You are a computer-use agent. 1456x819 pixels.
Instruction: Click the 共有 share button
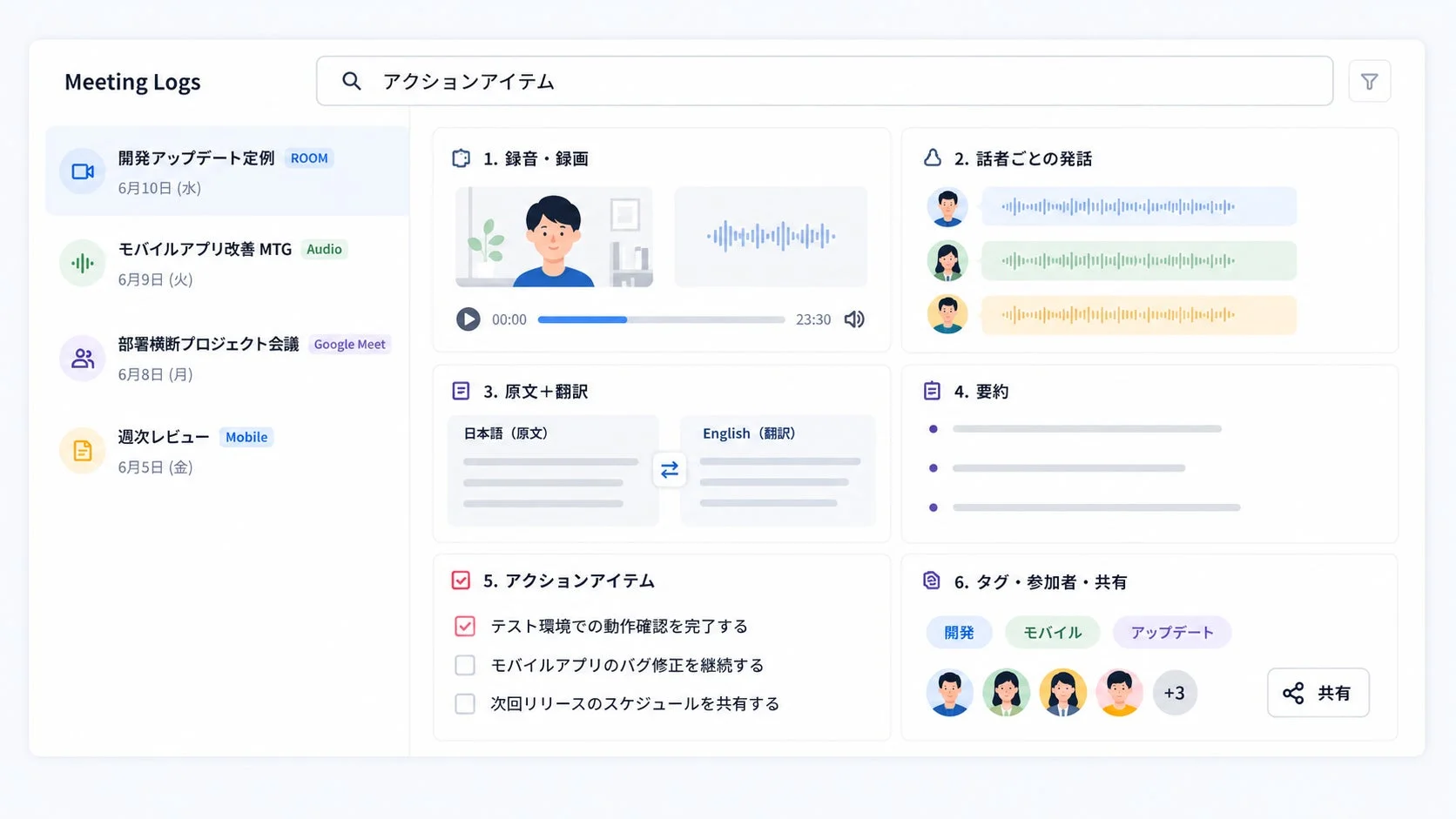[1318, 693]
